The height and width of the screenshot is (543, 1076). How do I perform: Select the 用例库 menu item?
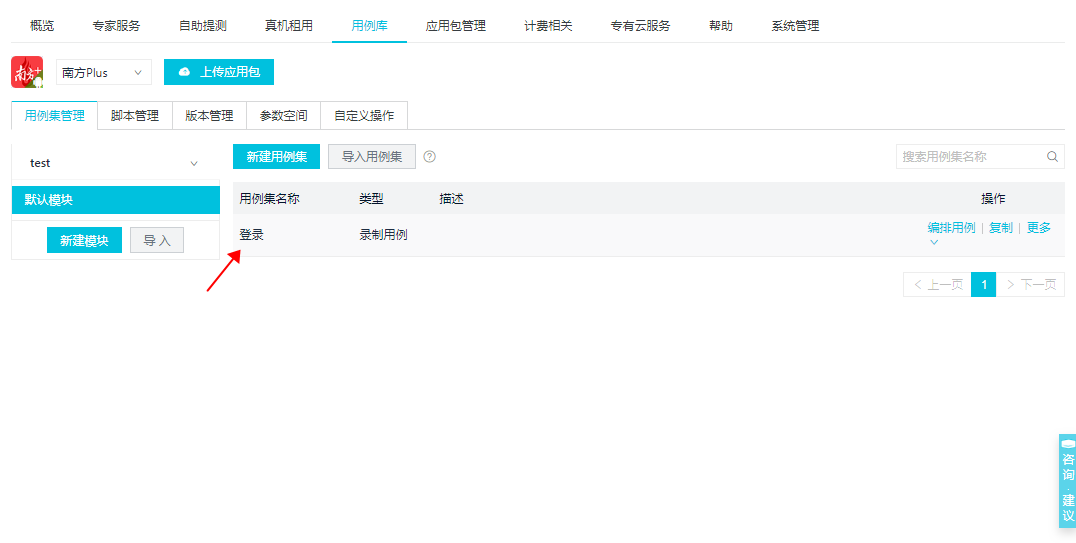pyautogui.click(x=369, y=26)
